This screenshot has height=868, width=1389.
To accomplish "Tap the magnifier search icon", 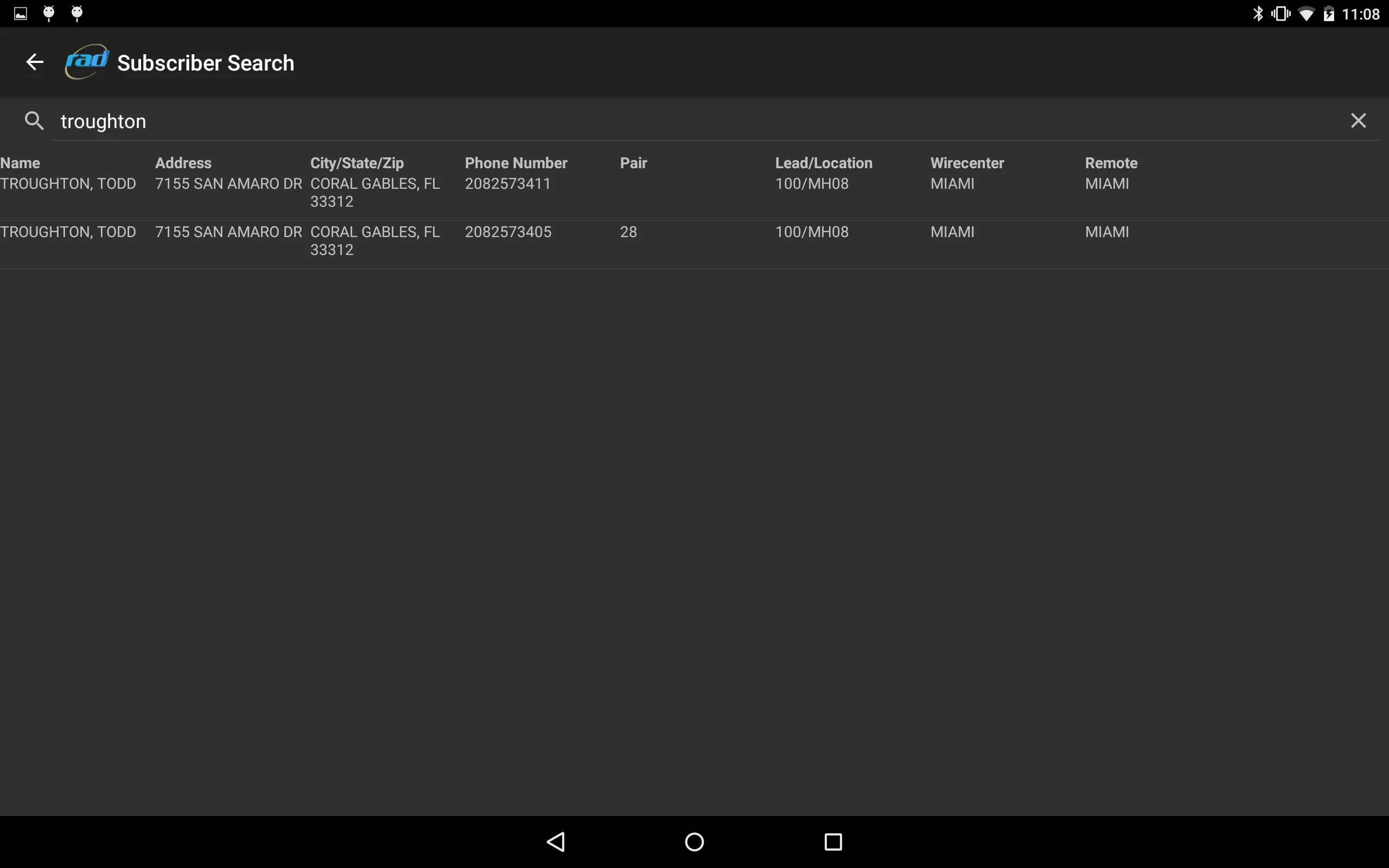I will click(x=34, y=120).
